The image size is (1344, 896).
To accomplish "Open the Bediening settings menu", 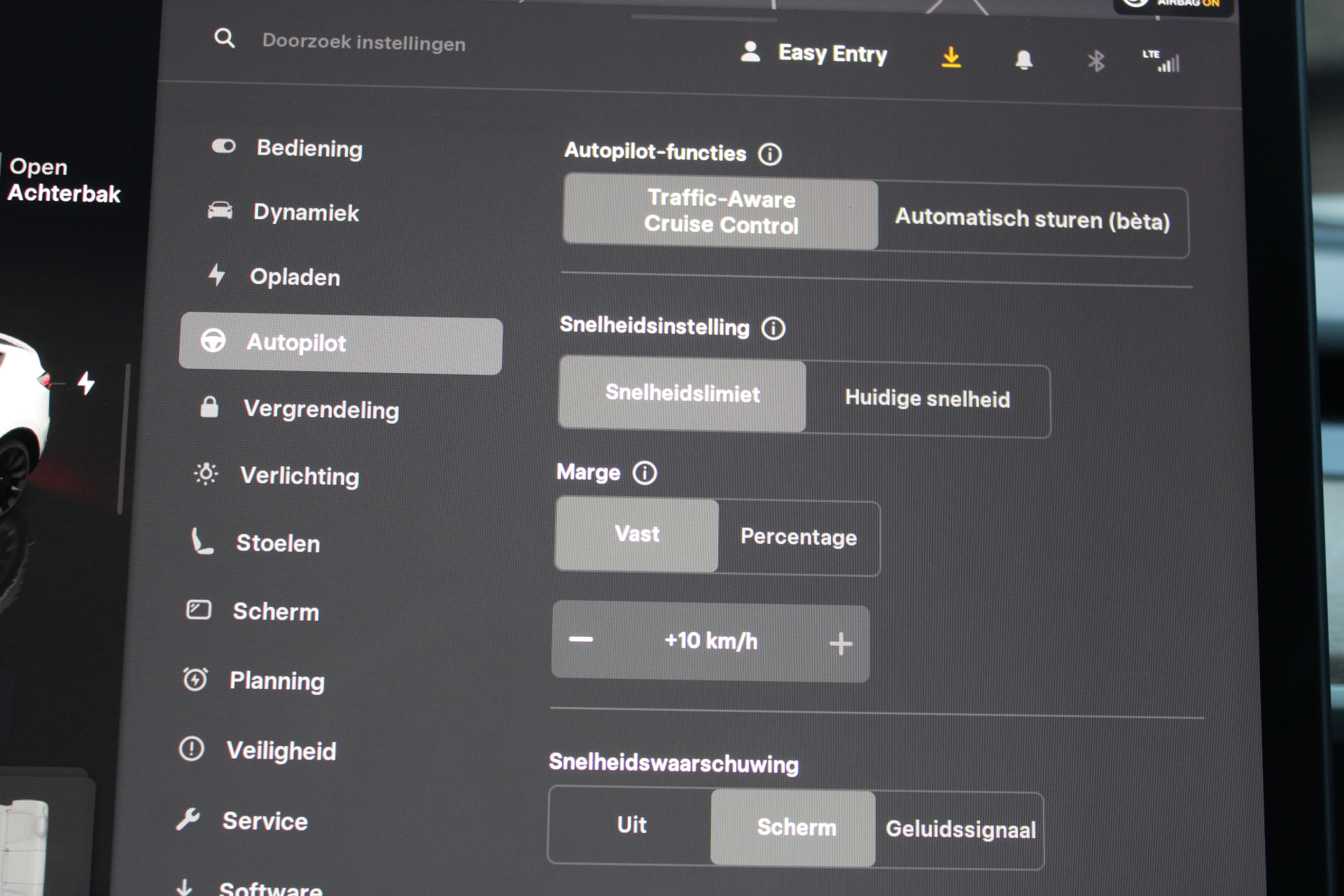I will tap(309, 148).
